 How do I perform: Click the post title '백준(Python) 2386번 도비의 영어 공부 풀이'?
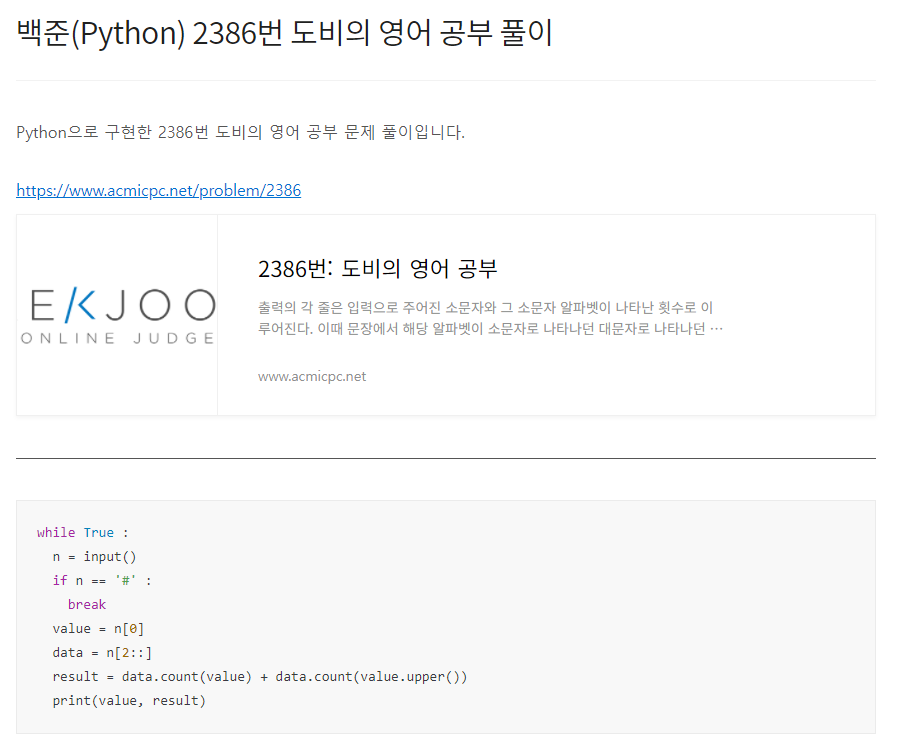point(284,33)
